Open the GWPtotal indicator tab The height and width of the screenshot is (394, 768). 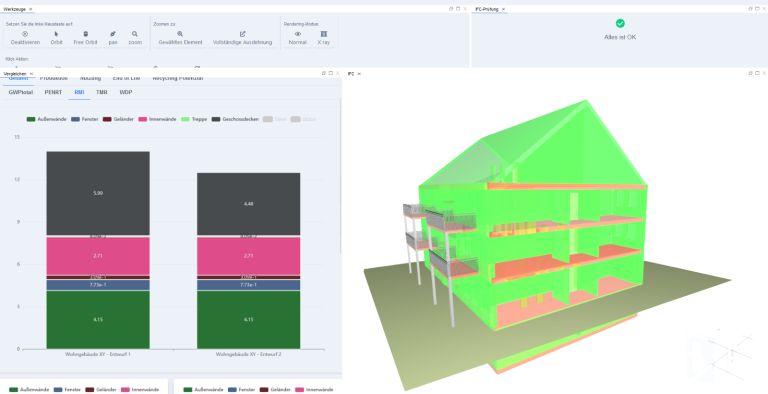tap(21, 92)
